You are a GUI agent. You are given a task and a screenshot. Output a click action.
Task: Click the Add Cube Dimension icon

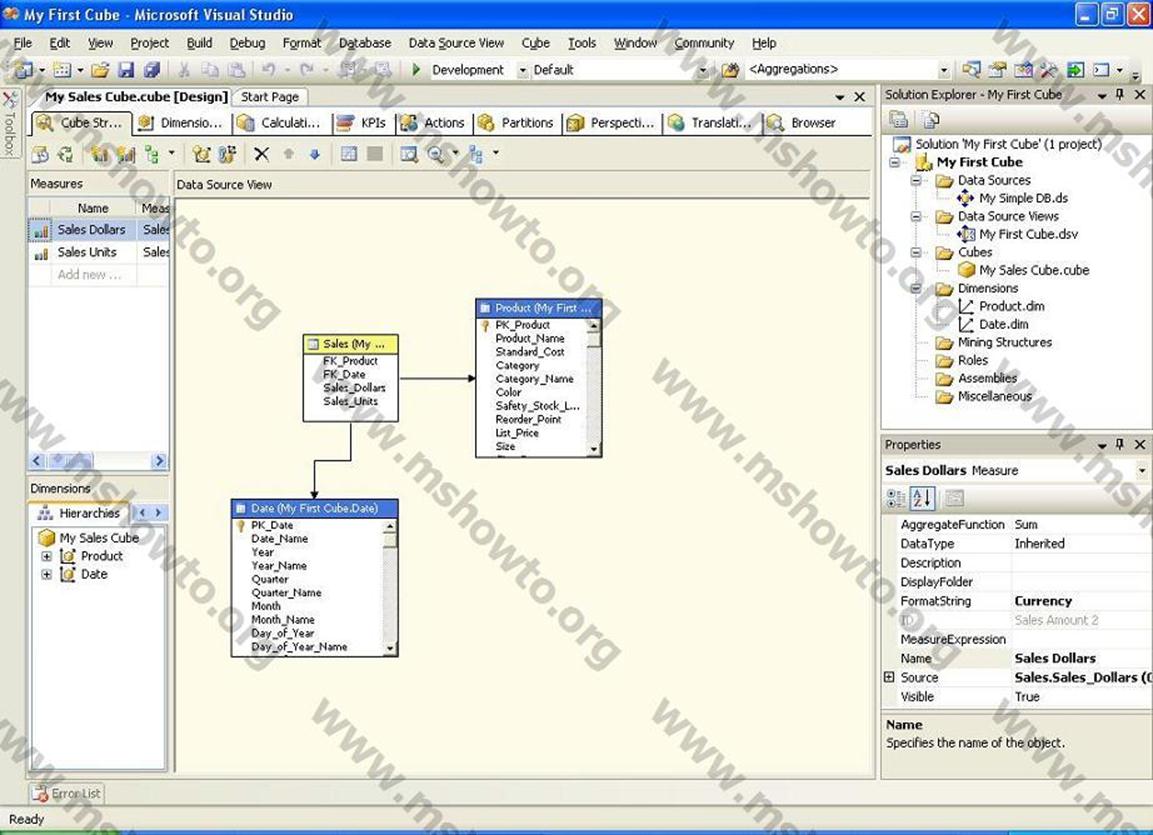(201, 154)
